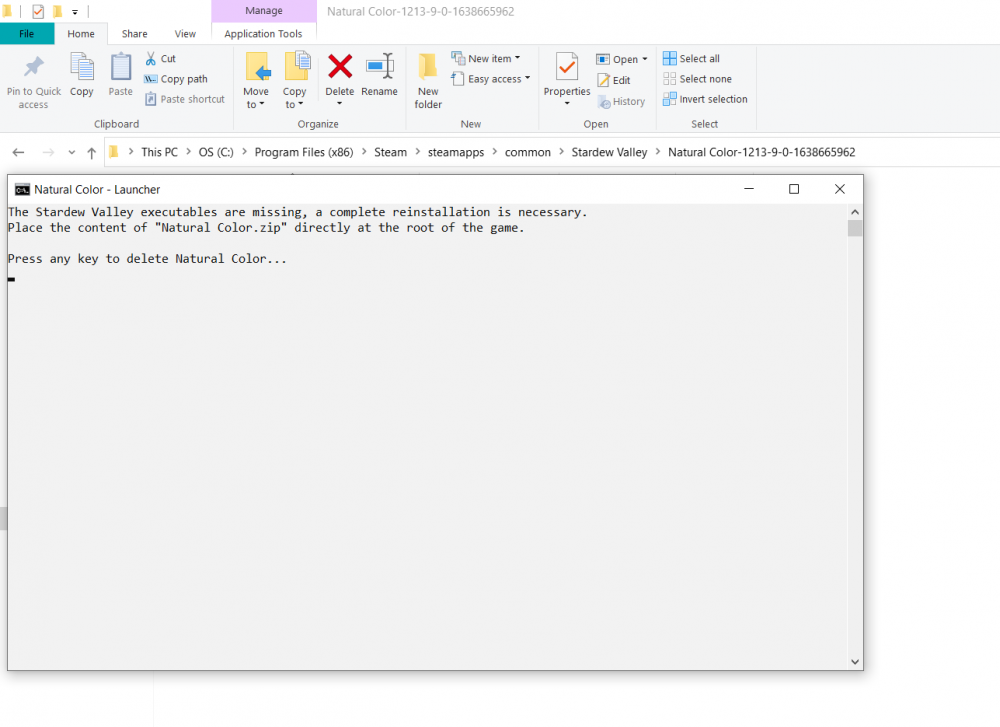Click the Delete red X icon
Viewport: 1000px width, 727px height.
[340, 67]
